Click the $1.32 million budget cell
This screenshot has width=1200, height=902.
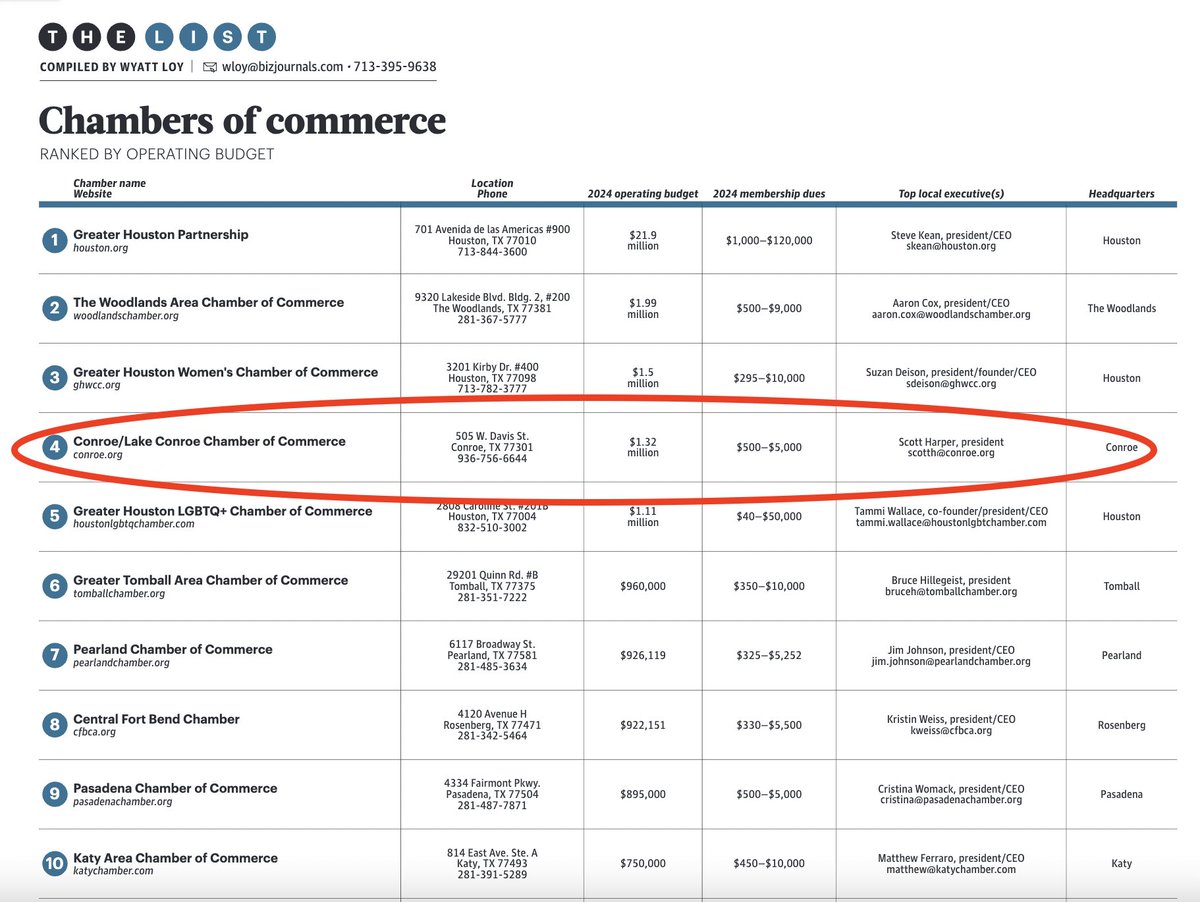[x=643, y=447]
